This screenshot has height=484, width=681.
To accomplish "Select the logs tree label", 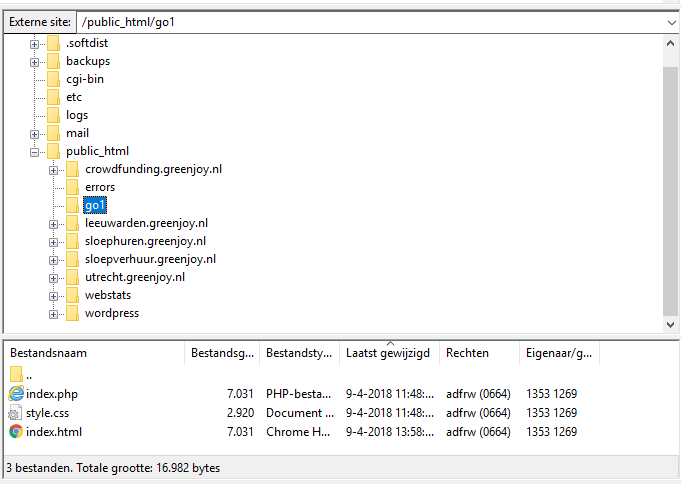I will (77, 115).
